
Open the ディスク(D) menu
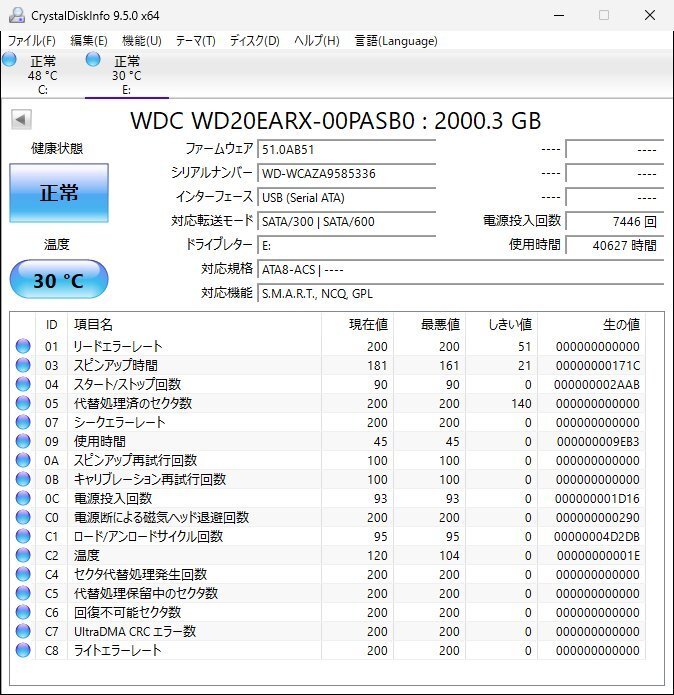click(254, 41)
